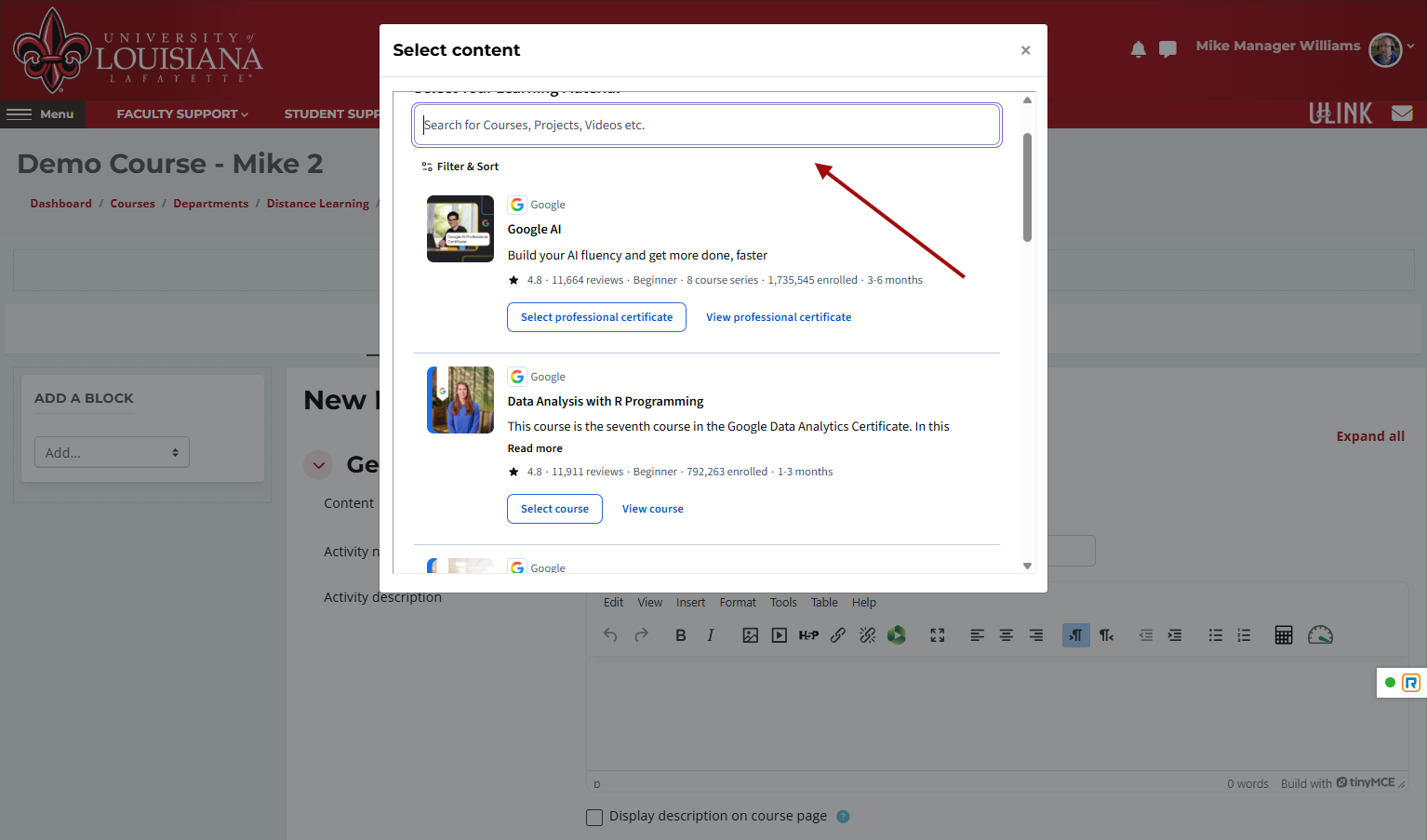Open Filter & Sort options

460,167
